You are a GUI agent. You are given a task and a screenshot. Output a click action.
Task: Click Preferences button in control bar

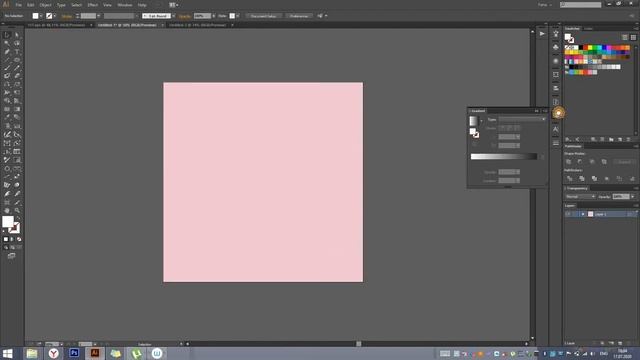tap(299, 16)
